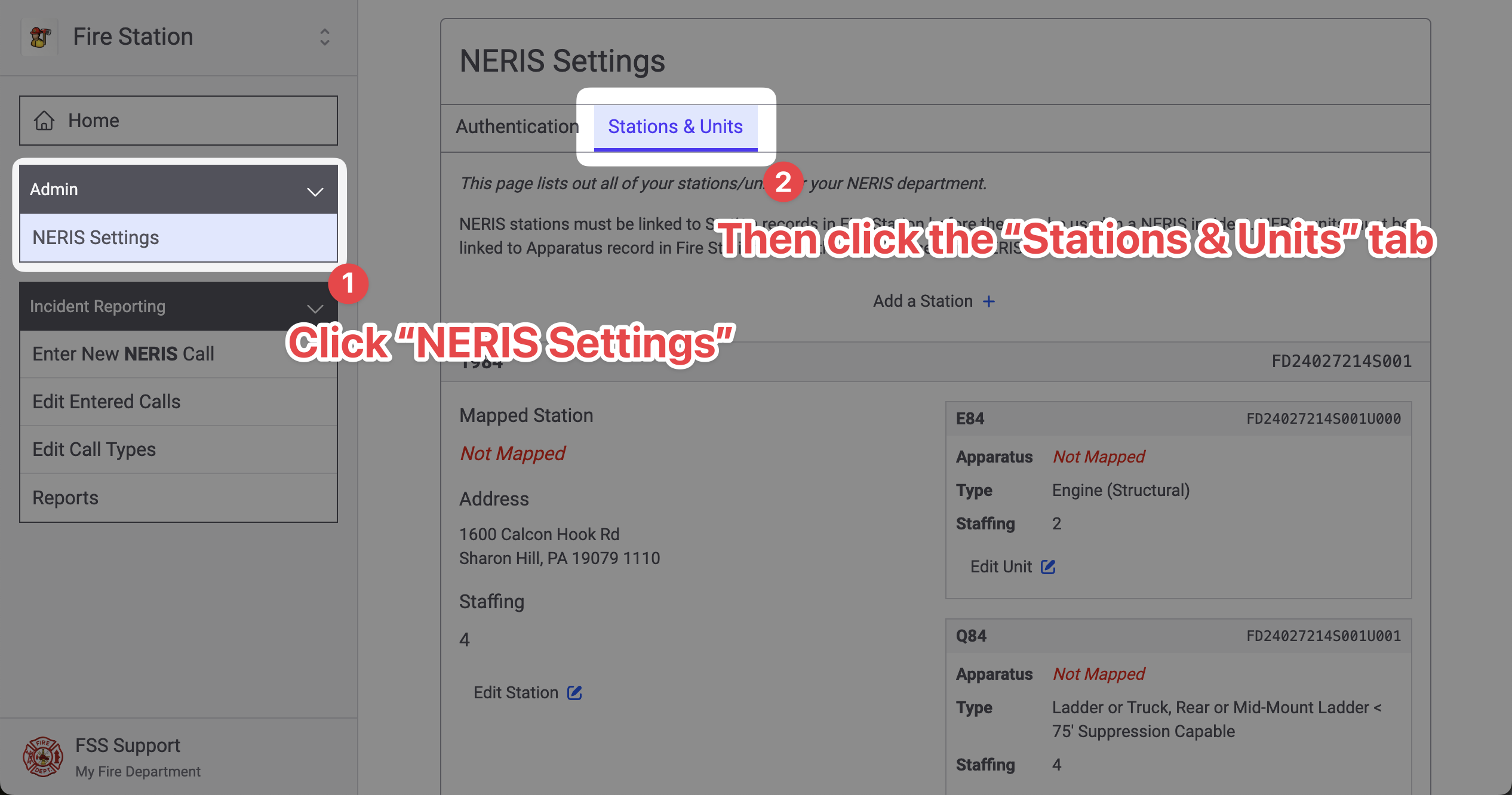Select Enter New NERIS Call
This screenshot has width=1512, height=795.
click(x=123, y=354)
